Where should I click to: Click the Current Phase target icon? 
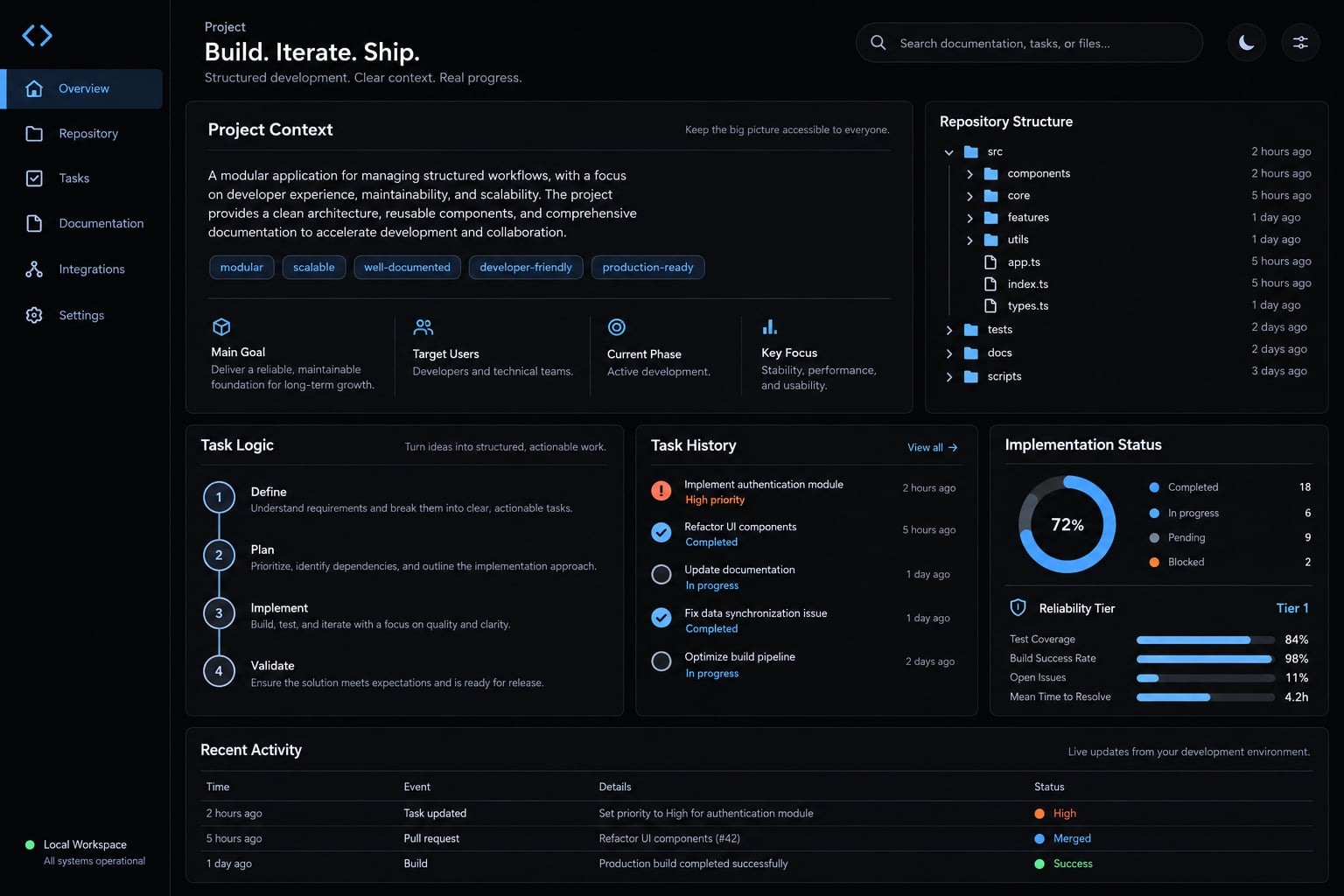617,327
